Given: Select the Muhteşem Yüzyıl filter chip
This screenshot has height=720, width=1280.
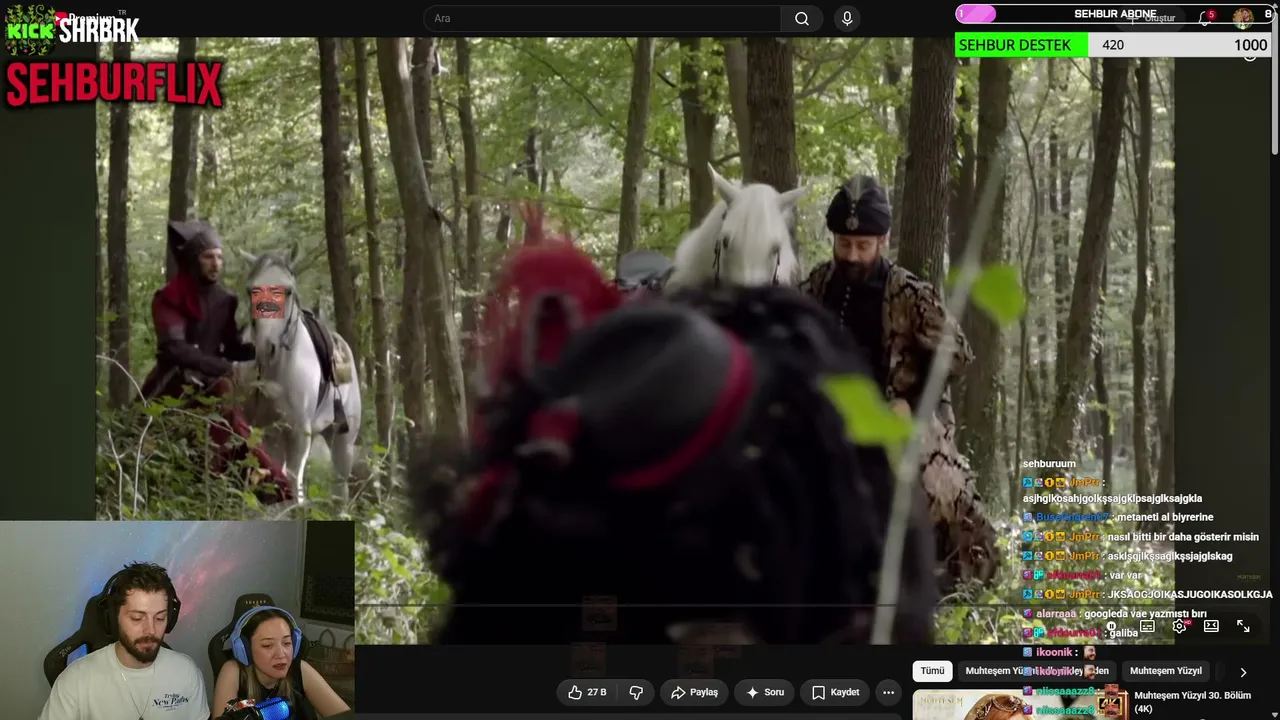Looking at the screenshot, I should pyautogui.click(x=1165, y=671).
